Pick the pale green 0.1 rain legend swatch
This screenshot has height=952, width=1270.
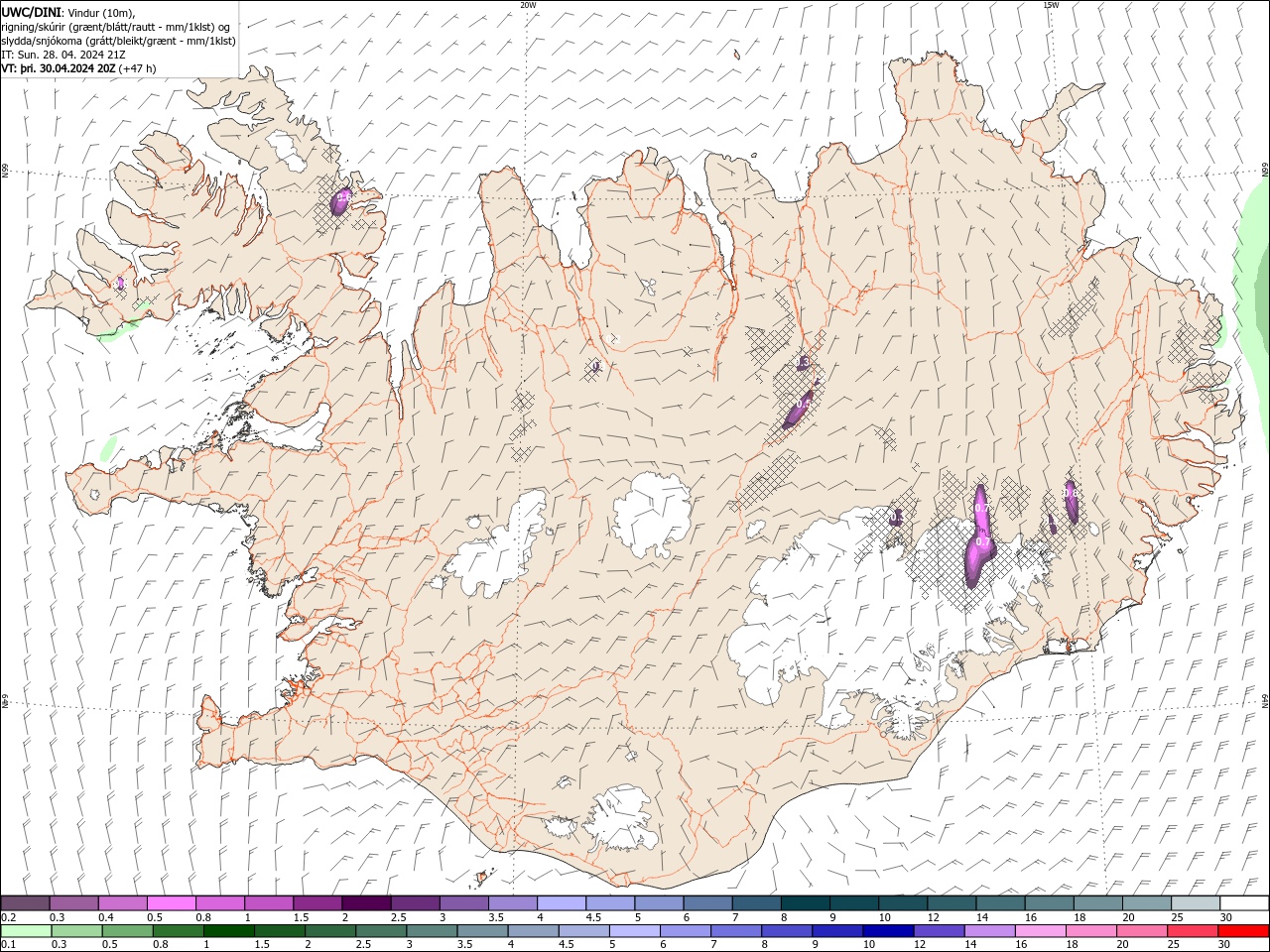[26, 931]
